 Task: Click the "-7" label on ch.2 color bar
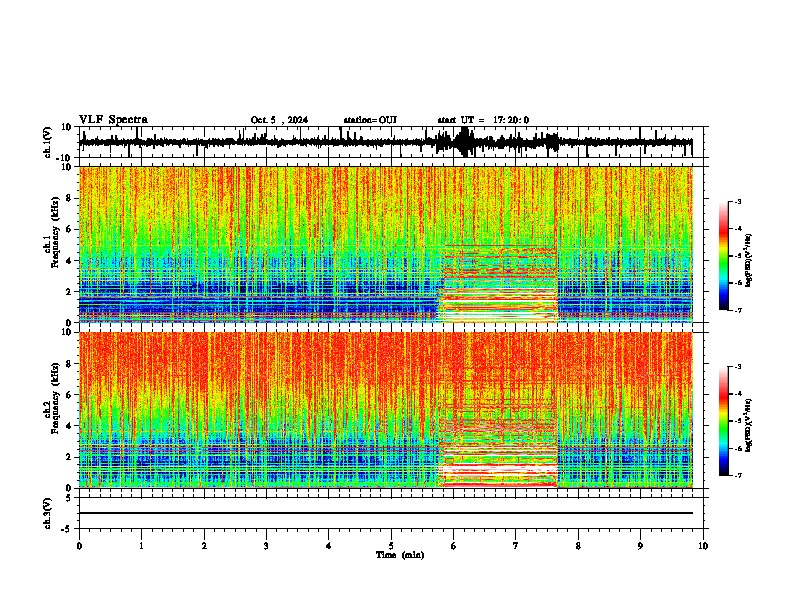pyautogui.click(x=737, y=475)
